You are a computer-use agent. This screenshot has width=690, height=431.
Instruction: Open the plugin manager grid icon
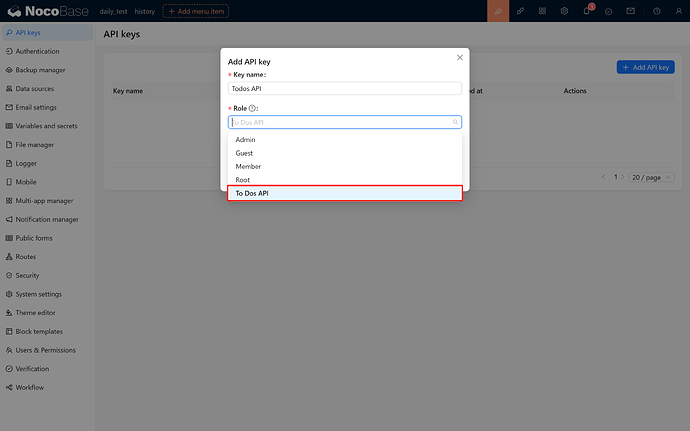(x=542, y=11)
